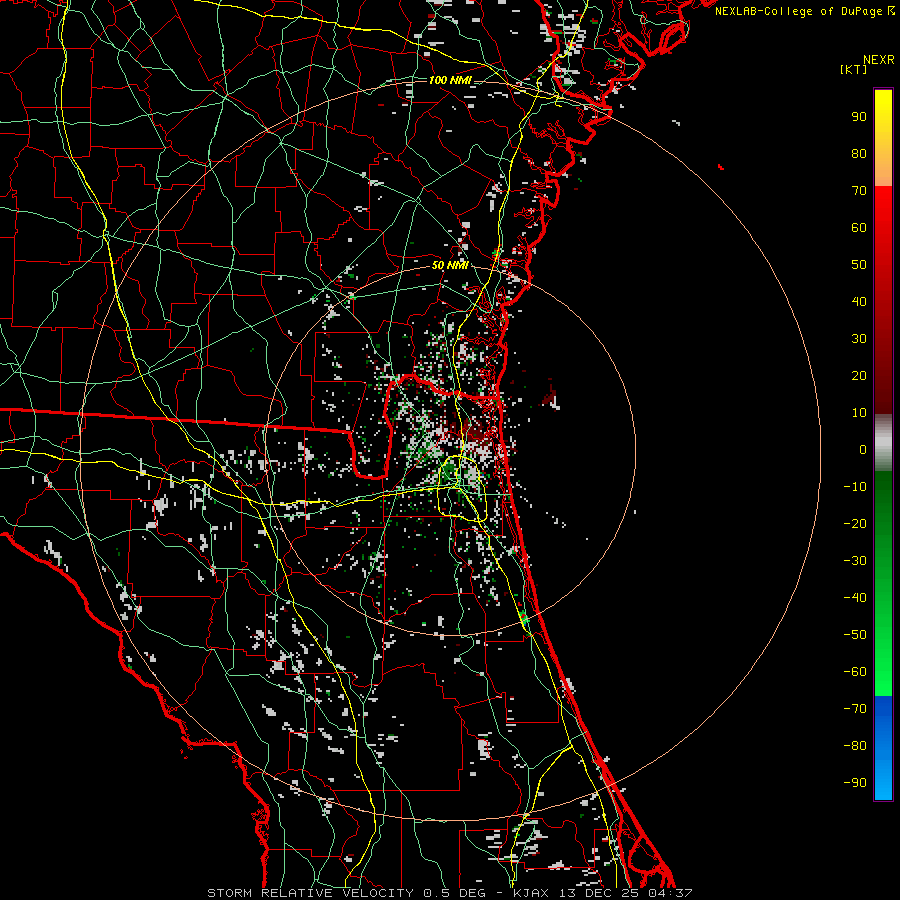900x900 pixels.
Task: Click the NEXR label above the scale
Action: click(x=878, y=58)
